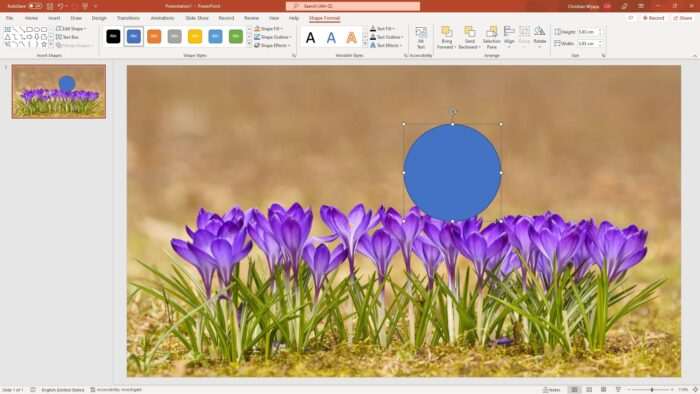Apply the green shape style
This screenshot has height=394, width=700.
click(x=236, y=37)
